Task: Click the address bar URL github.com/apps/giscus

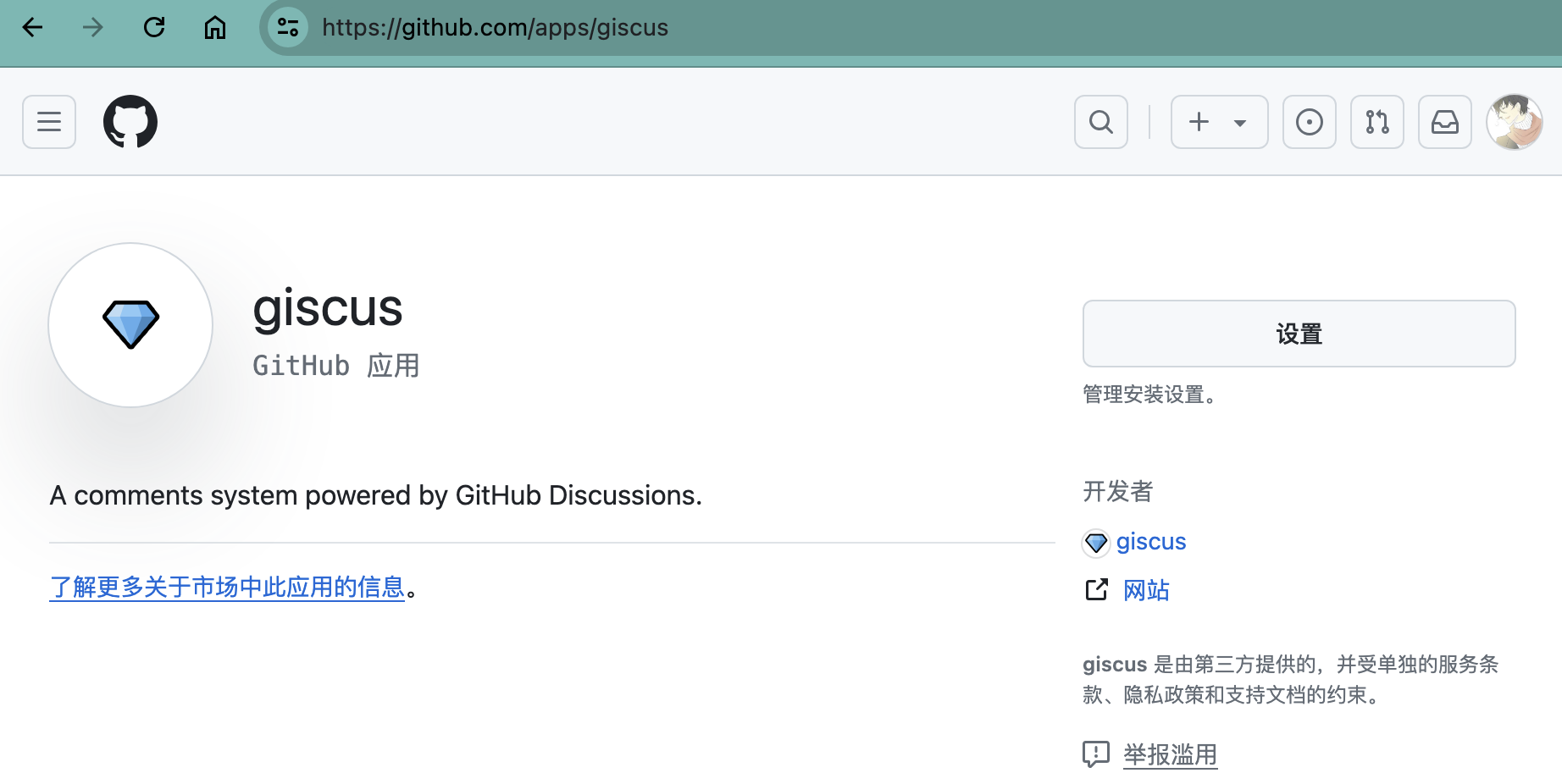Action: click(x=495, y=27)
